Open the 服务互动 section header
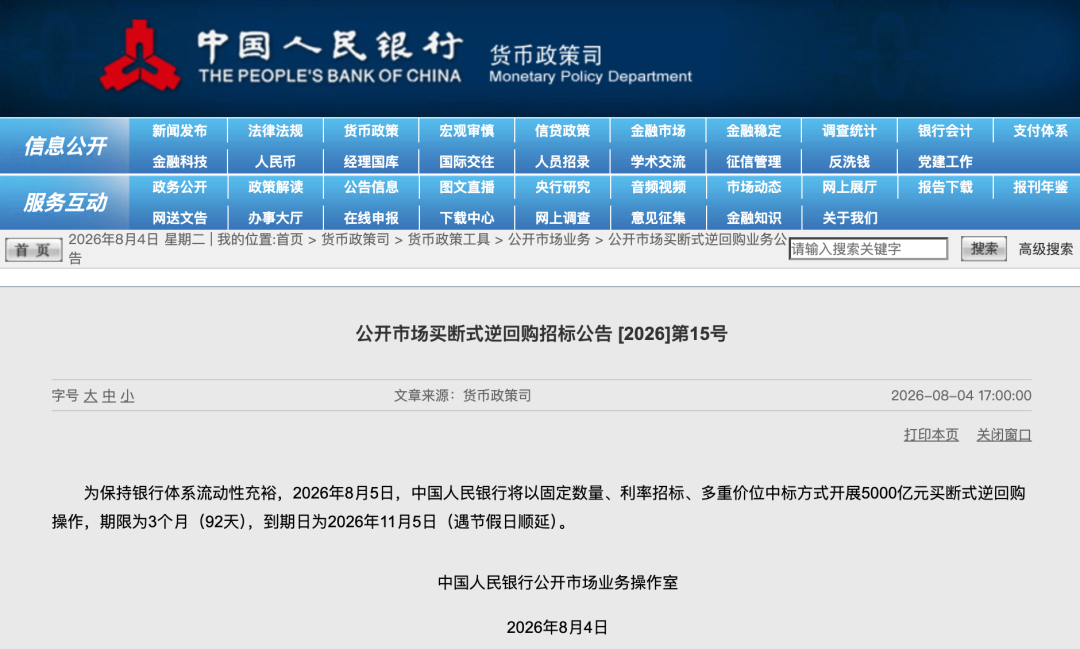Image resolution: width=1080 pixels, height=649 pixels. pos(65,202)
